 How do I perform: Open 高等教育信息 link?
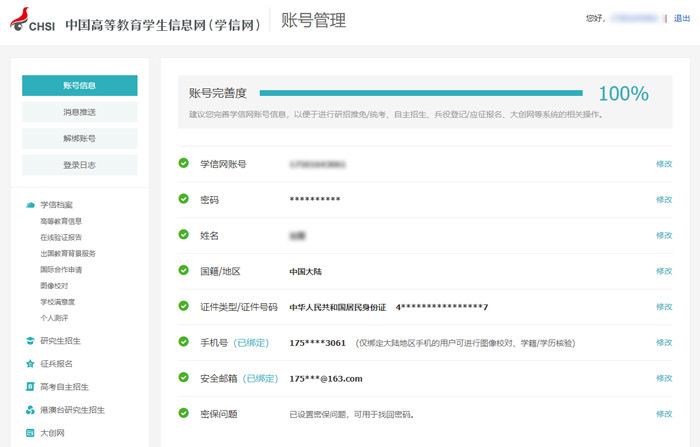[x=61, y=221]
